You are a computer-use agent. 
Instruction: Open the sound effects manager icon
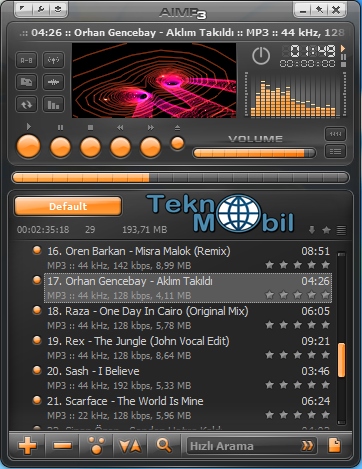(x=53, y=82)
